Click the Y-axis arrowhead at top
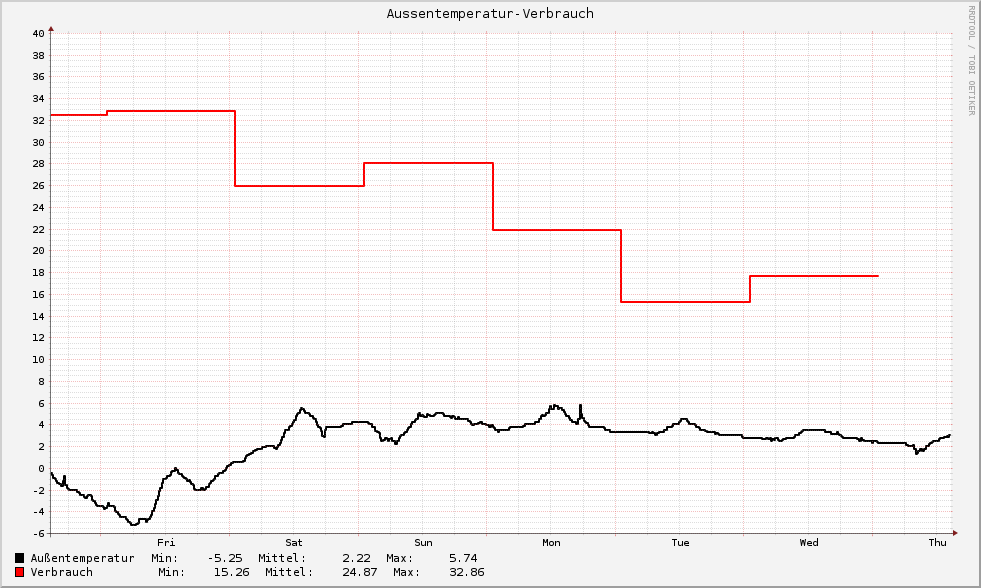This screenshot has width=981, height=588. (x=50, y=29)
